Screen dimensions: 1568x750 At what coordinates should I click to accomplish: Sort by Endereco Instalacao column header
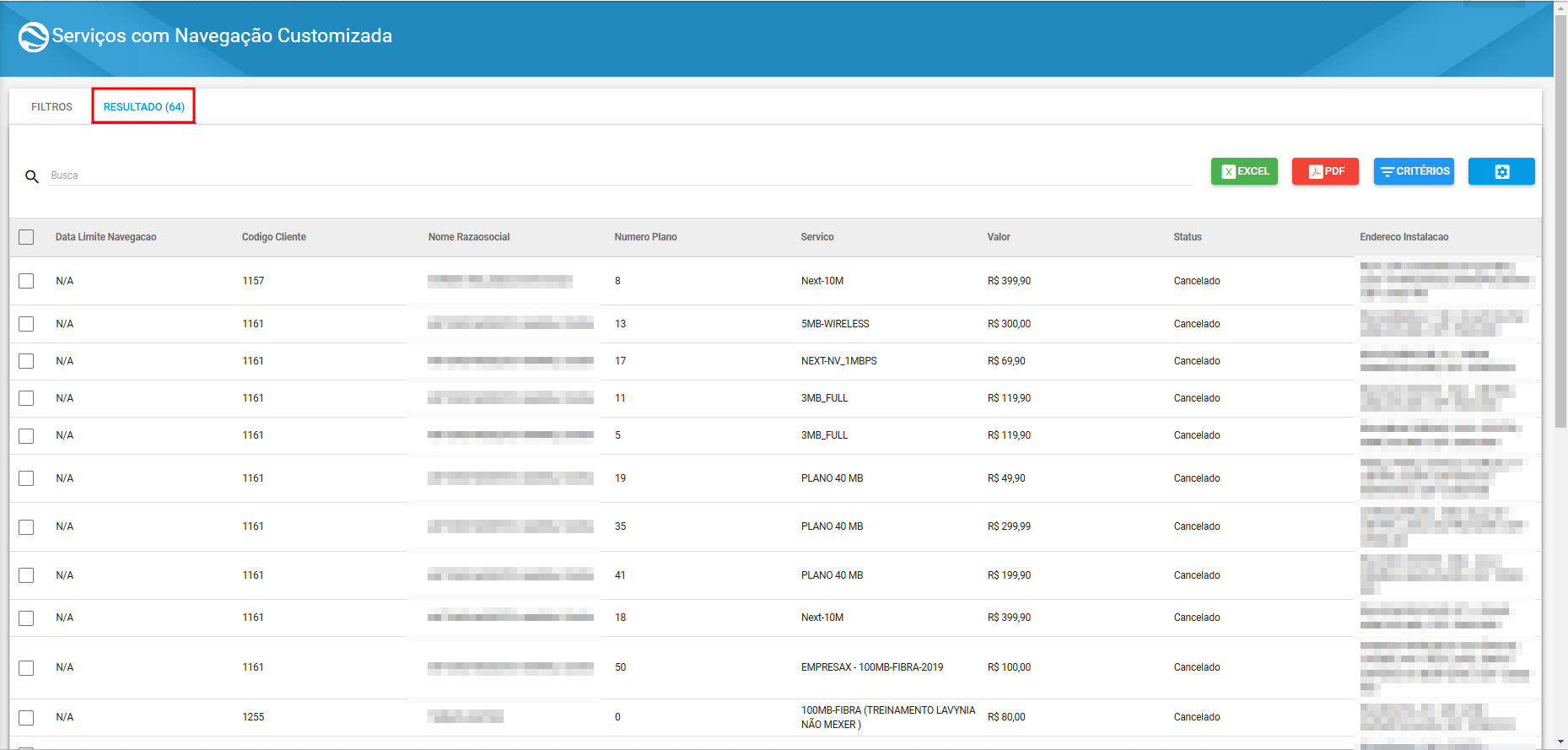tap(1404, 237)
